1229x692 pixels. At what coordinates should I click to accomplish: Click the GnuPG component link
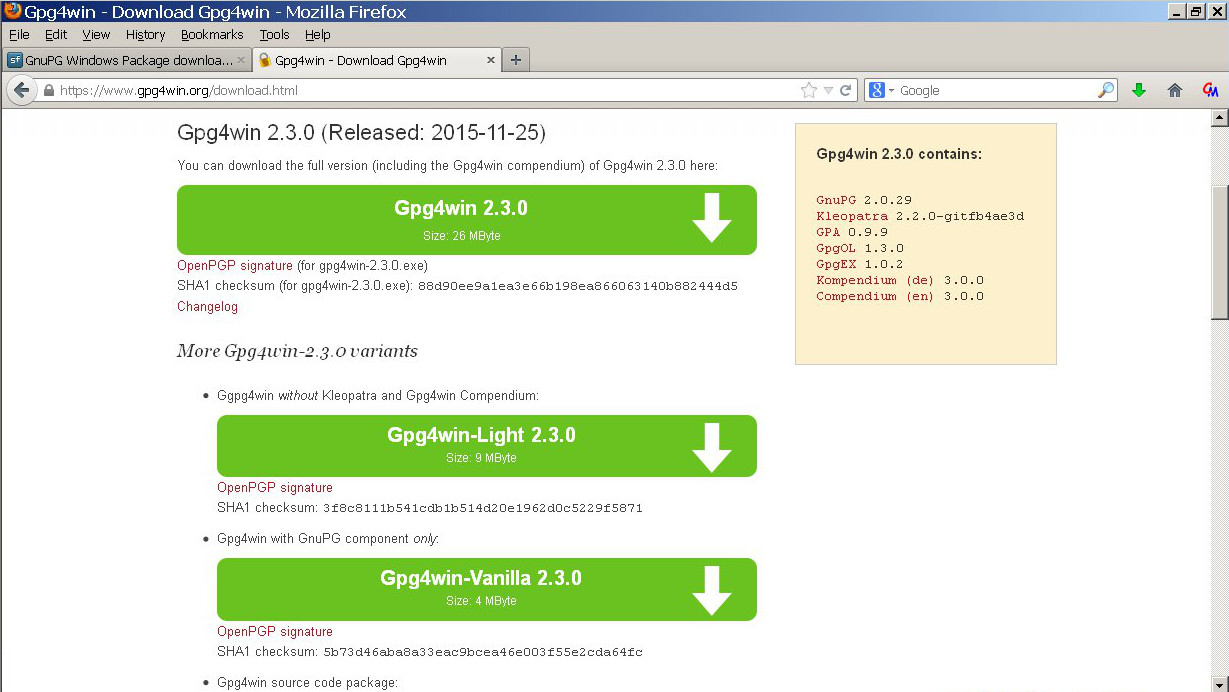836,200
